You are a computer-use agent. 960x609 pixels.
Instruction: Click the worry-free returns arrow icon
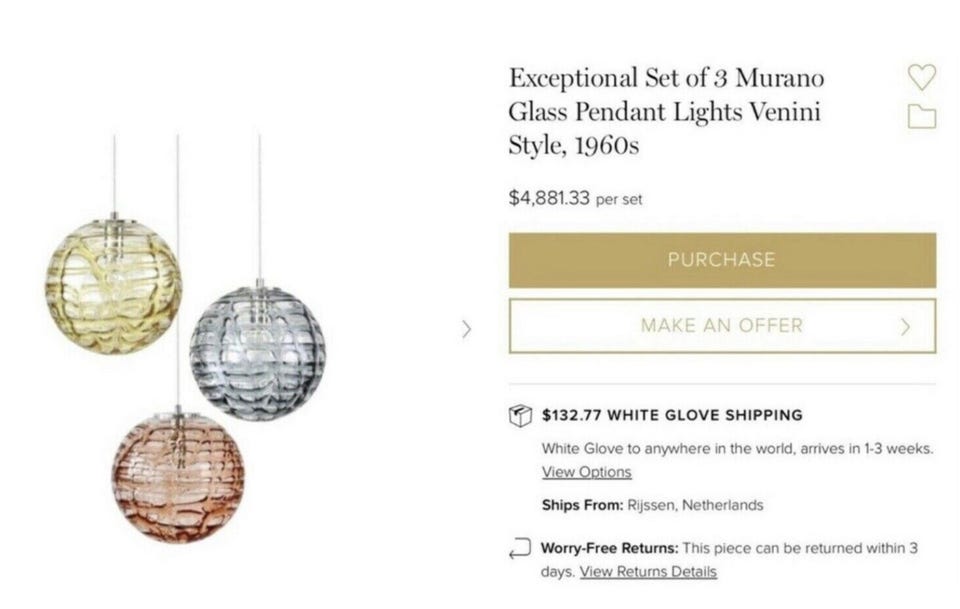[520, 548]
